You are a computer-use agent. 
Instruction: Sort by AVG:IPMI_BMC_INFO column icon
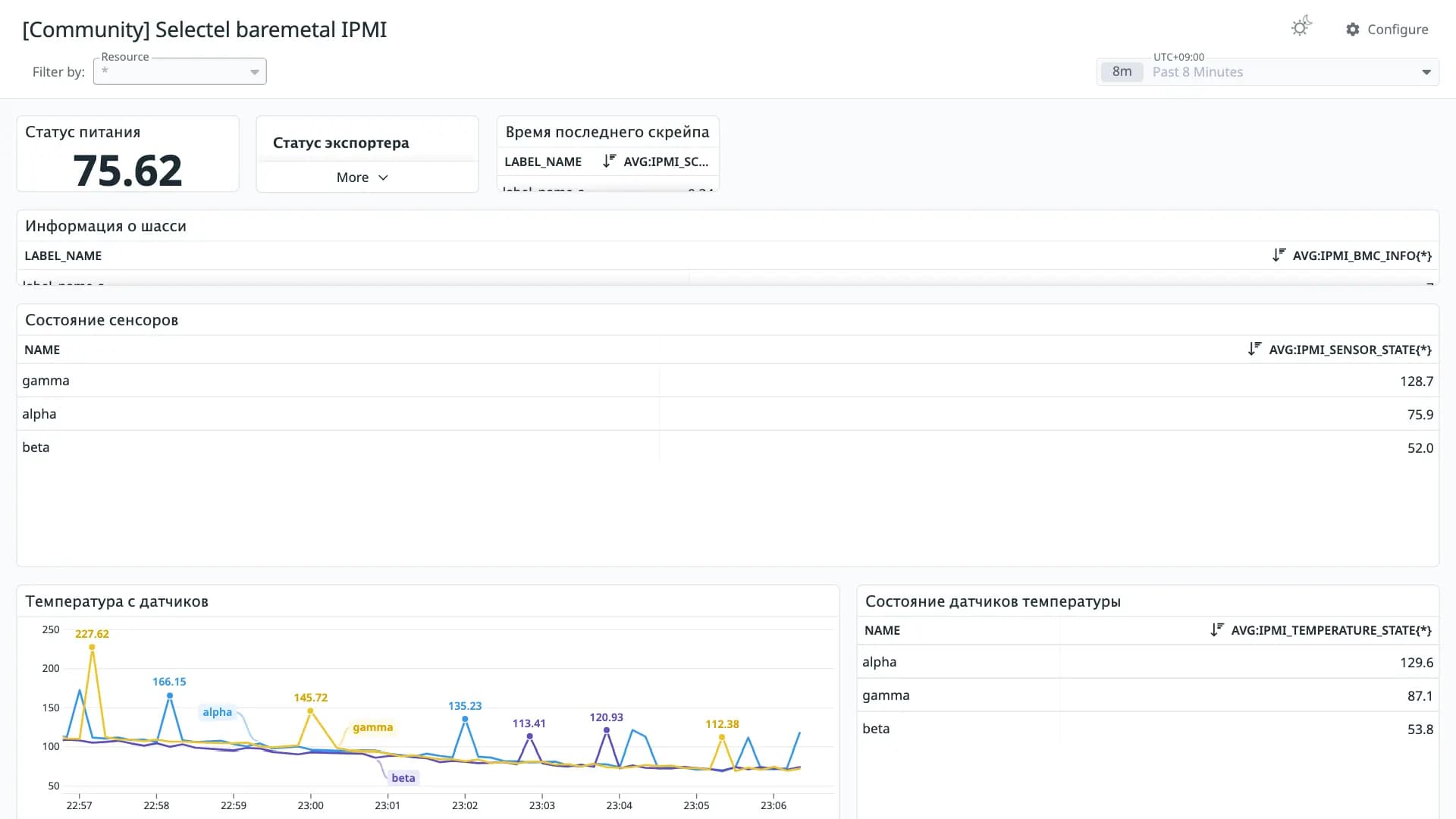coord(1279,255)
